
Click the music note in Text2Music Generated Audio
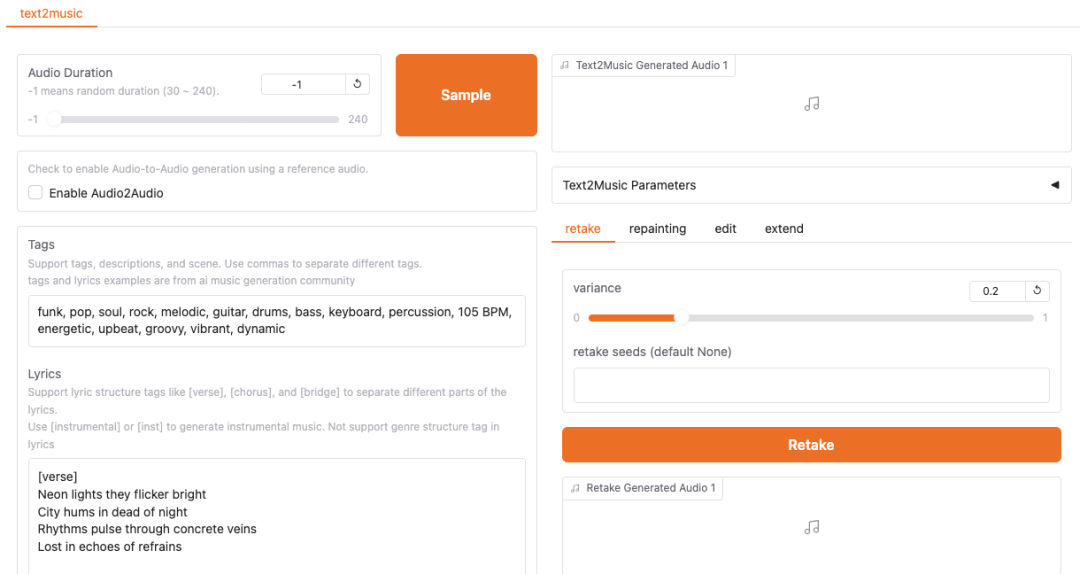pyautogui.click(x=812, y=104)
